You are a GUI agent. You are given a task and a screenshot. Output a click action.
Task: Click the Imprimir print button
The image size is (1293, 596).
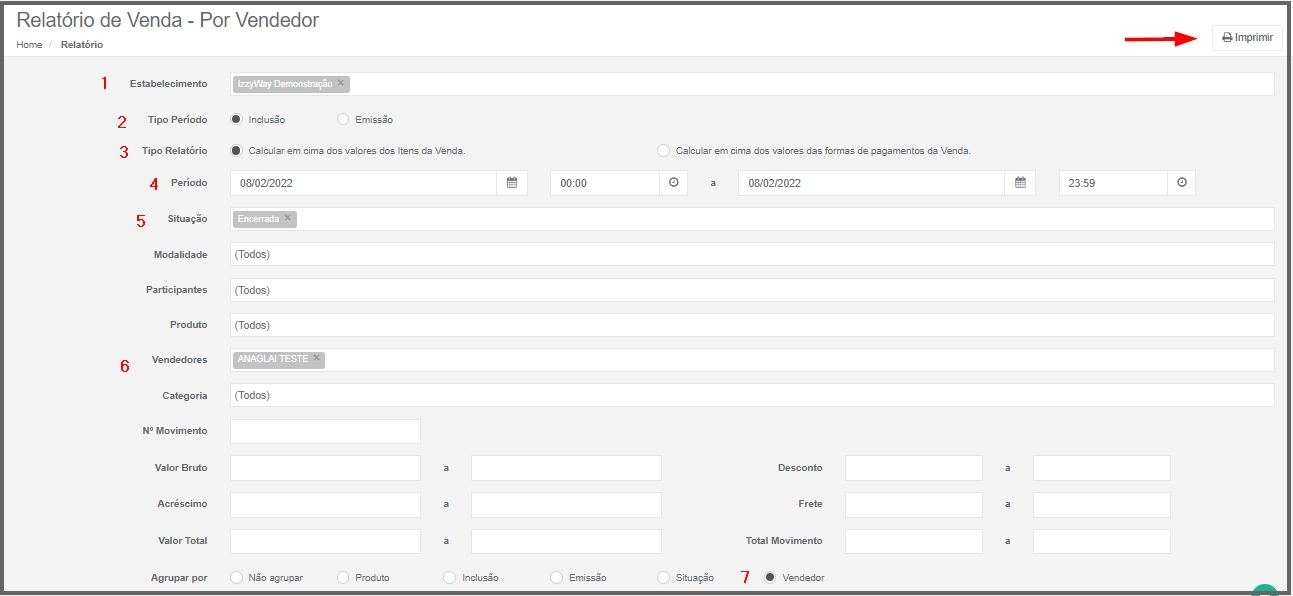[x=1247, y=38]
